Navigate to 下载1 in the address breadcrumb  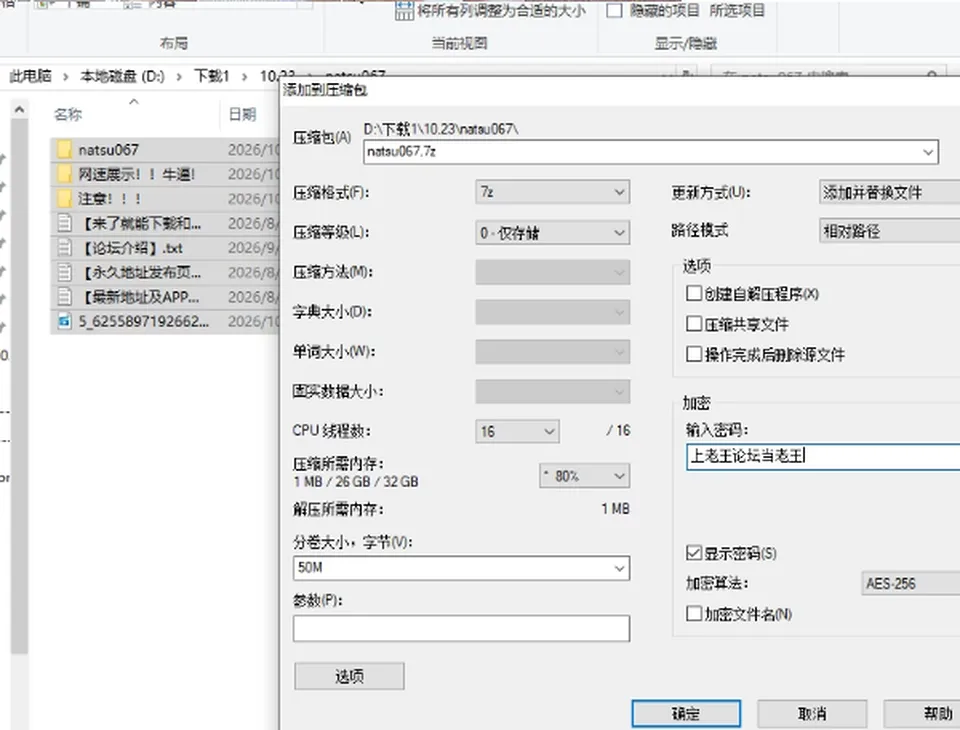[x=211, y=76]
